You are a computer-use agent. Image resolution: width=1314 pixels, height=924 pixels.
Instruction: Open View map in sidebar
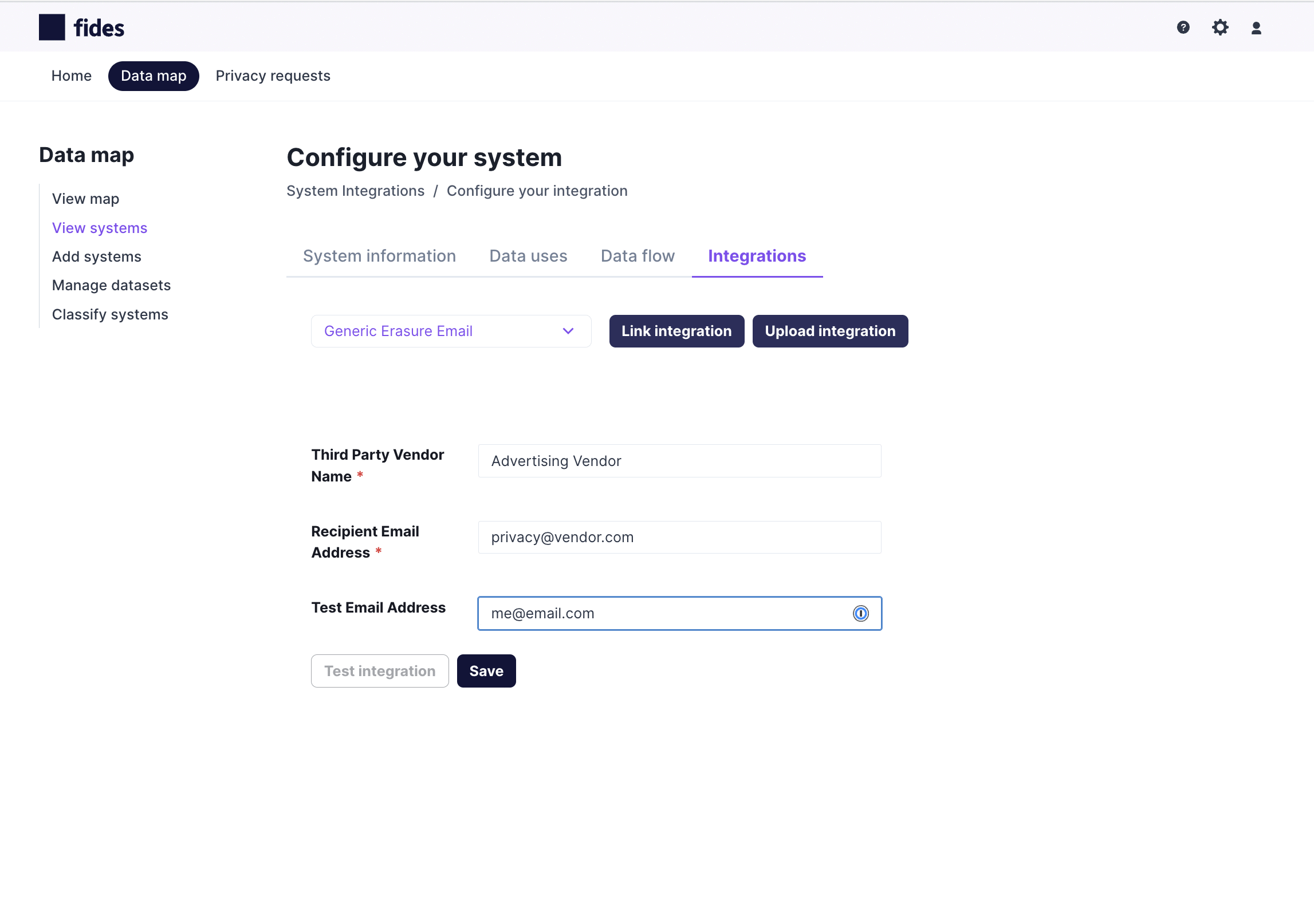click(x=86, y=199)
